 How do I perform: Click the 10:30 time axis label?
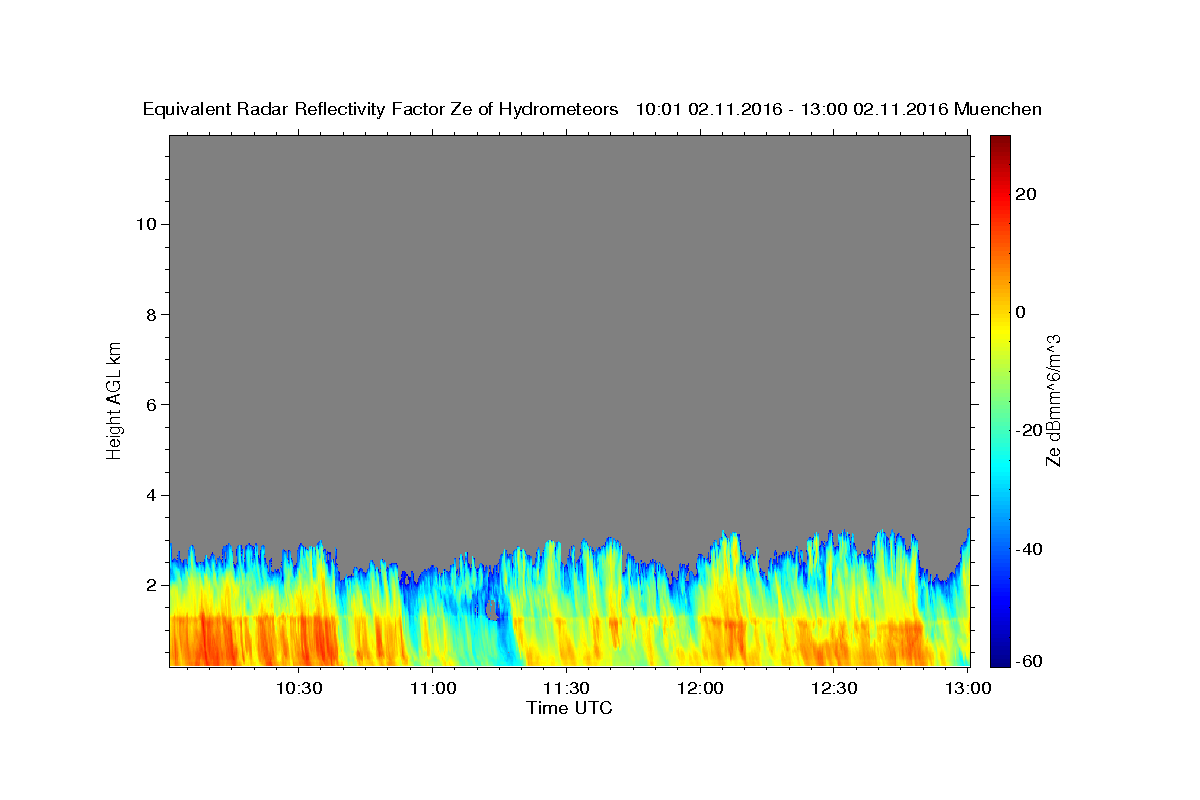tap(299, 688)
